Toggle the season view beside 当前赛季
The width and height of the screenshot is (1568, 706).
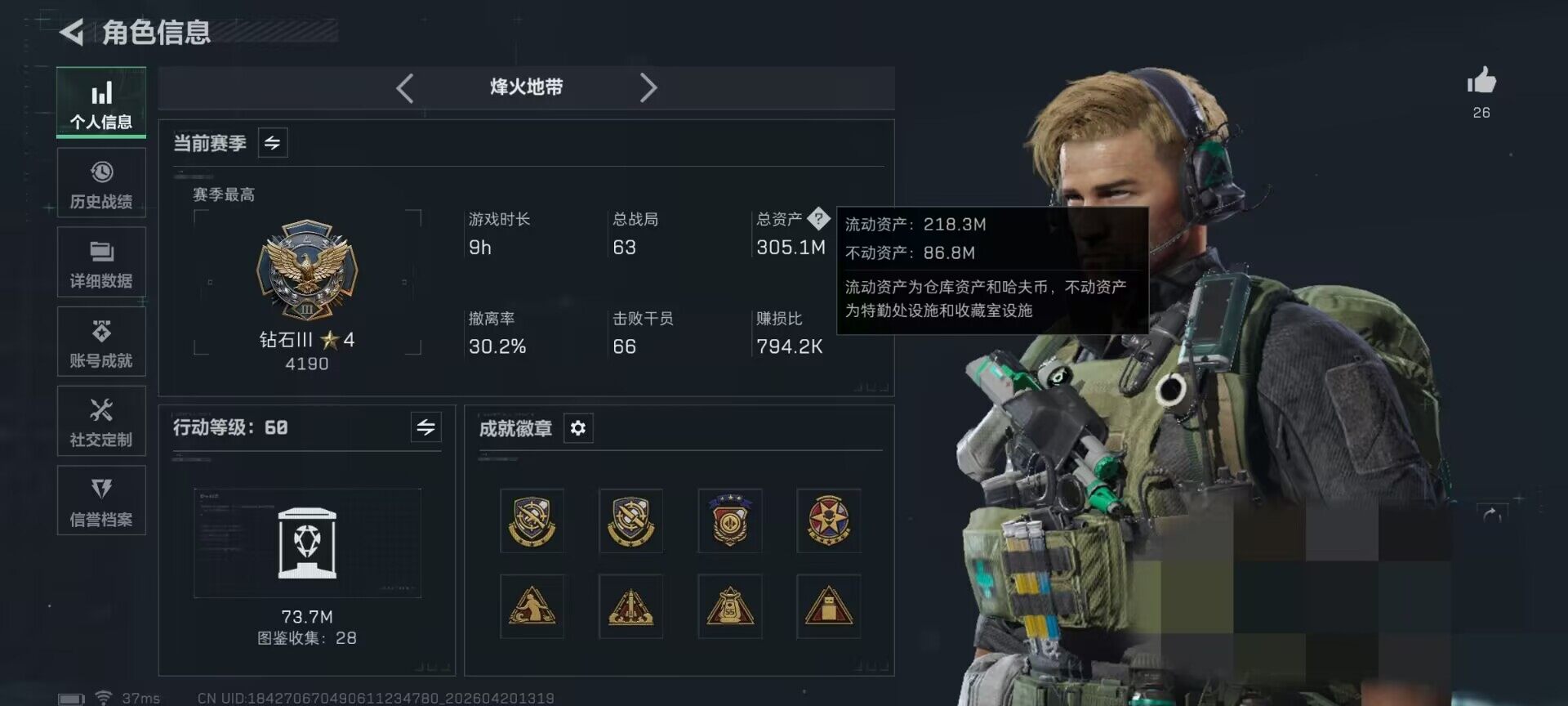coord(273,143)
